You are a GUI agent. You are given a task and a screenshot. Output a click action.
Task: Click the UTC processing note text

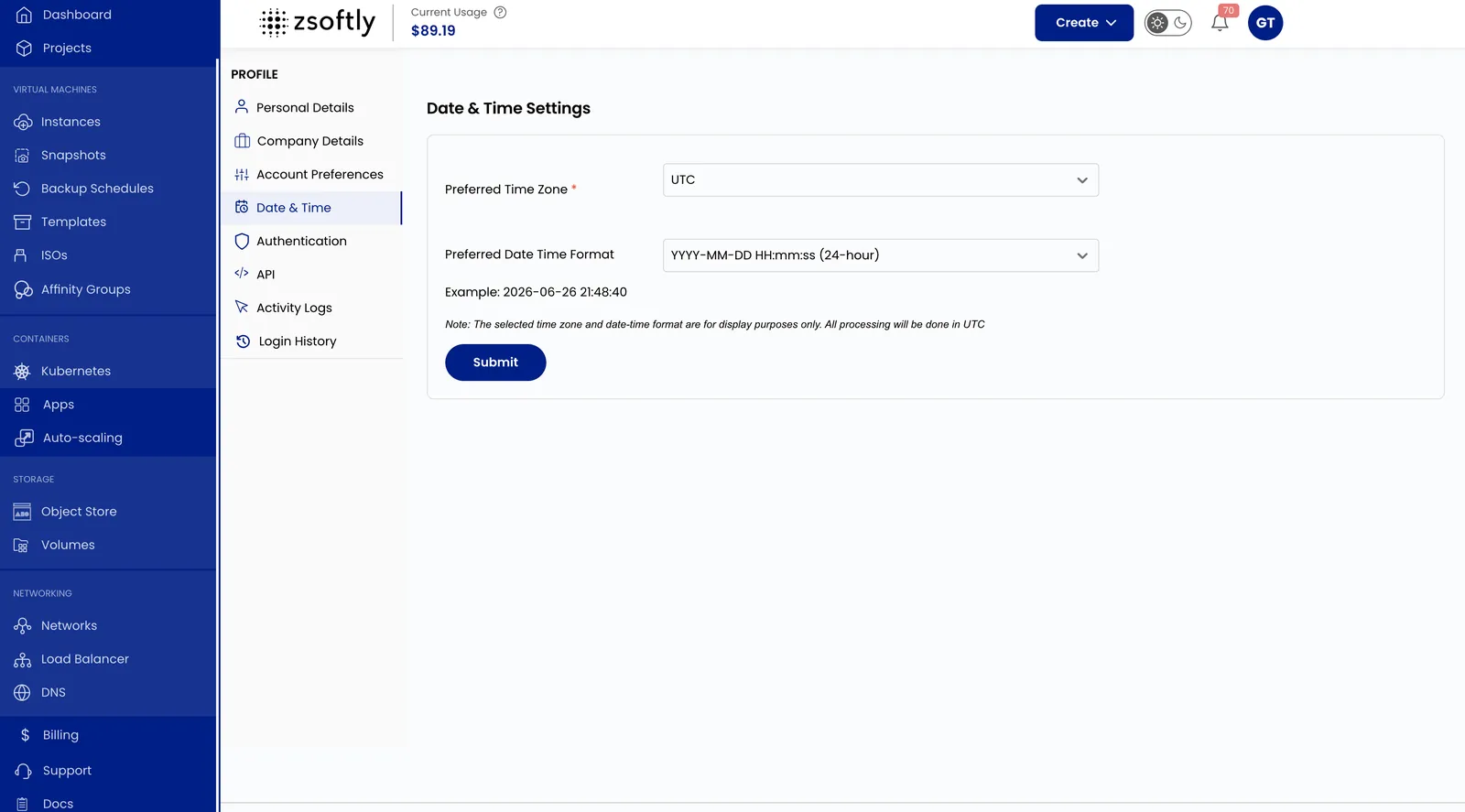pyautogui.click(x=715, y=324)
